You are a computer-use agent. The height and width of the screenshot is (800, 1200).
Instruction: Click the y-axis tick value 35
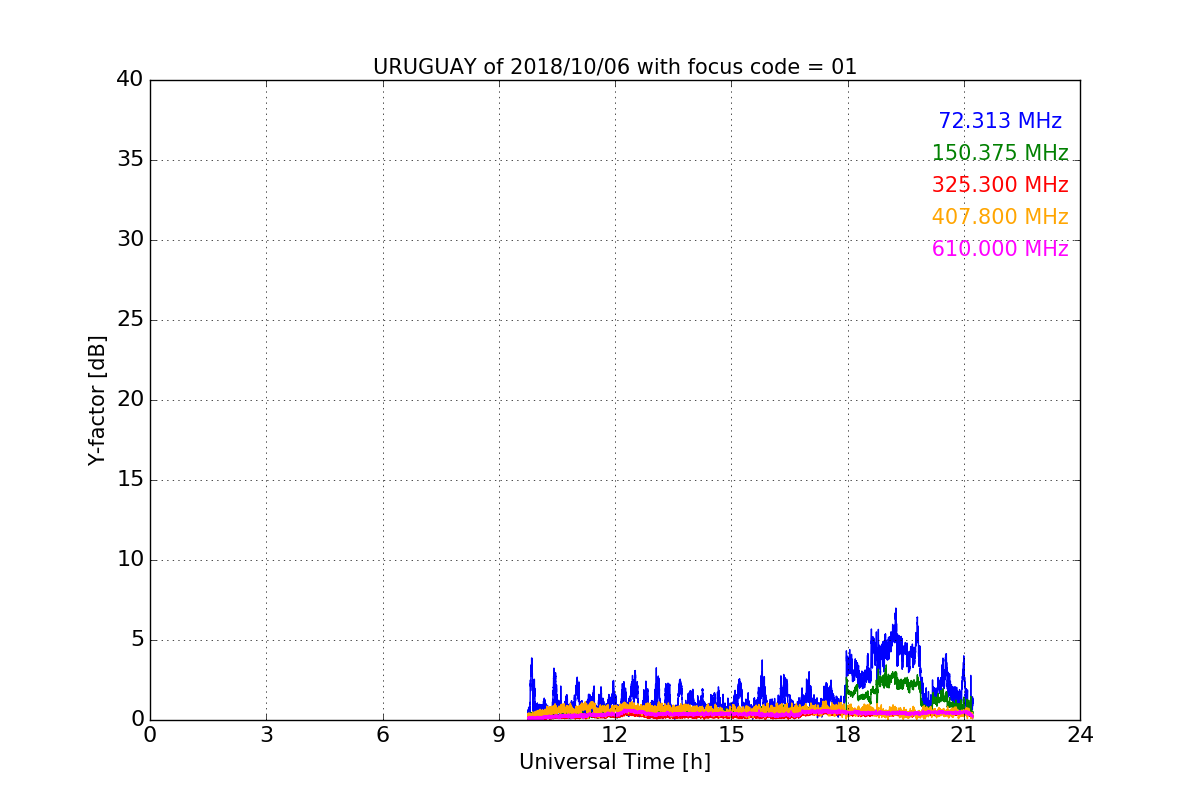click(x=130, y=160)
